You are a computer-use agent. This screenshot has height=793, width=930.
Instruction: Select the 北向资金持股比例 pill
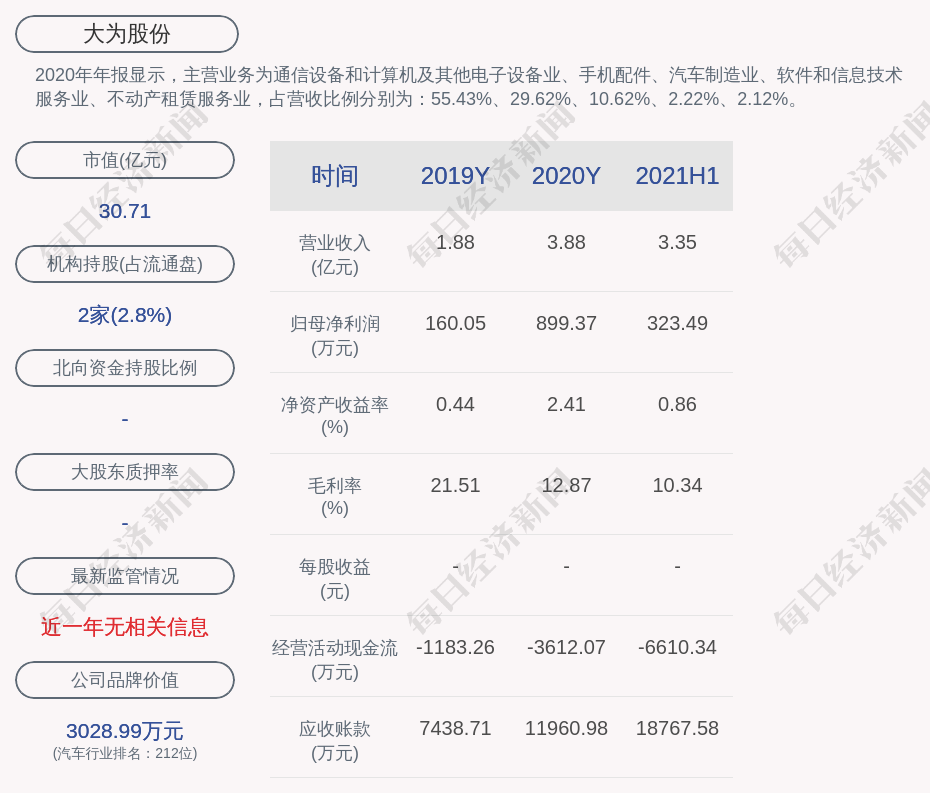125,368
